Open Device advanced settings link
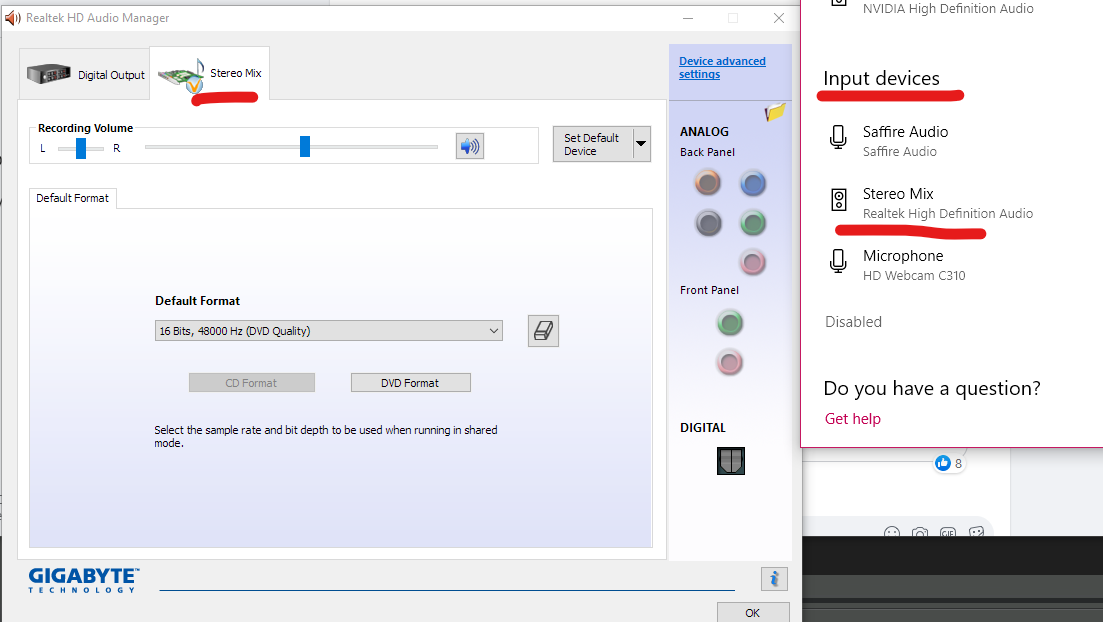Image resolution: width=1103 pixels, height=622 pixels. [722, 68]
